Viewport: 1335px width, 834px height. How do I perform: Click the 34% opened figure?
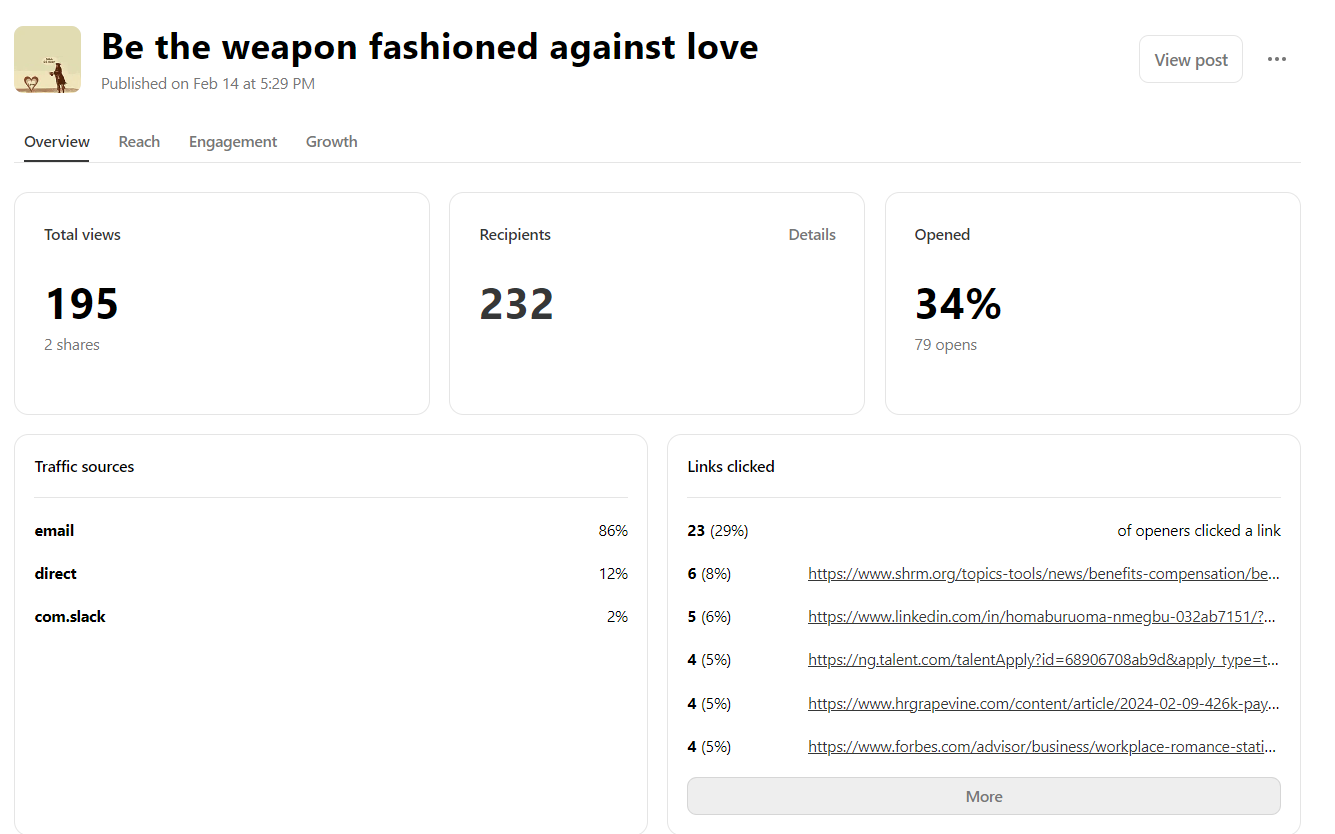(957, 304)
